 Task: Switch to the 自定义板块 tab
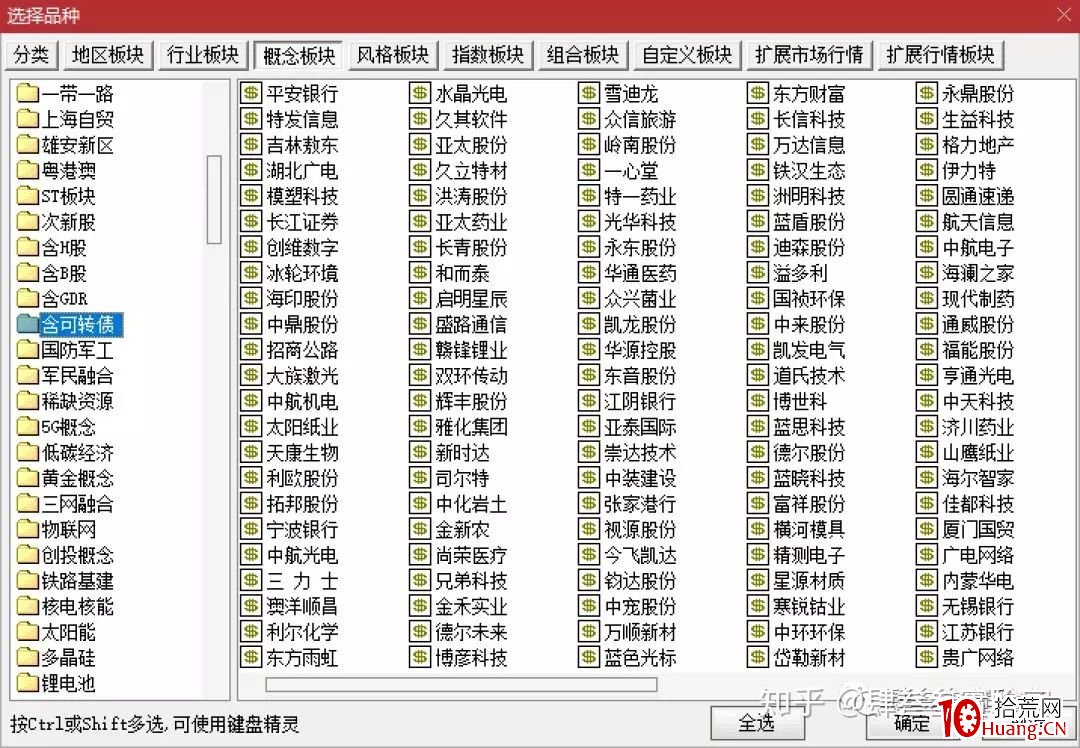click(687, 55)
